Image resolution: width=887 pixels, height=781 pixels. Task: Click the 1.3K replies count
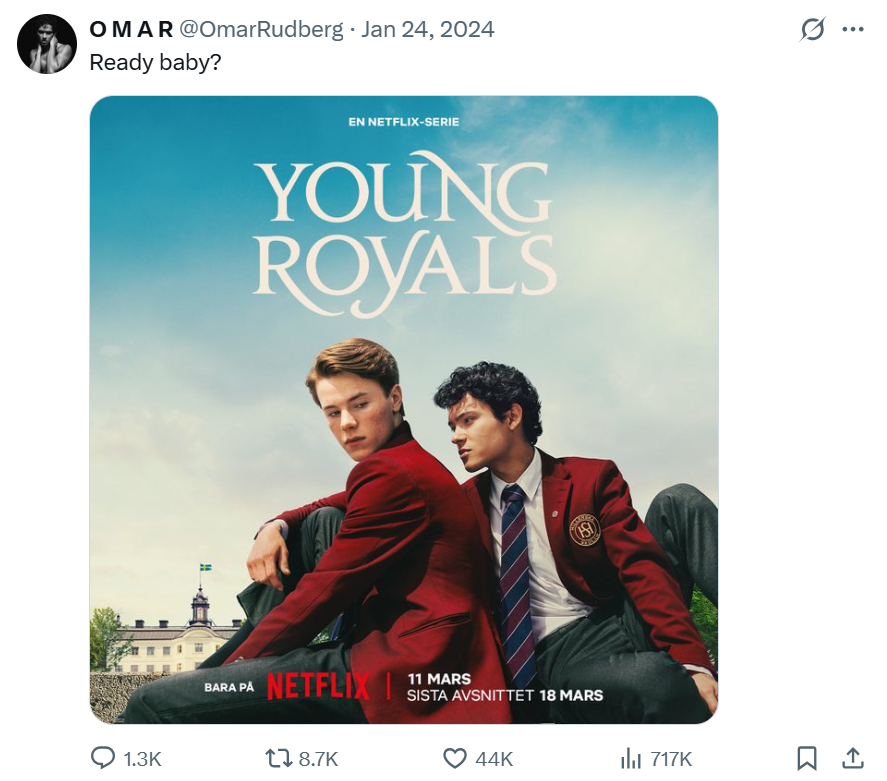142,760
